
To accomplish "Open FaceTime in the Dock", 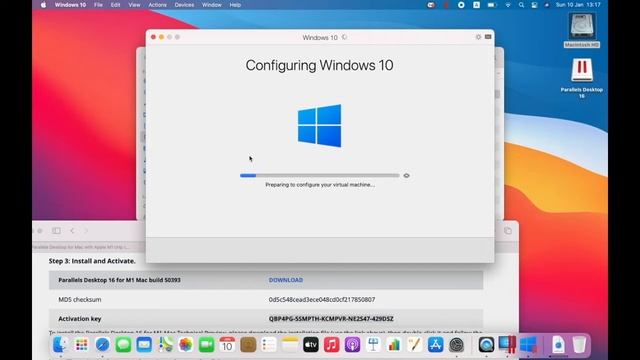I will click(207, 345).
